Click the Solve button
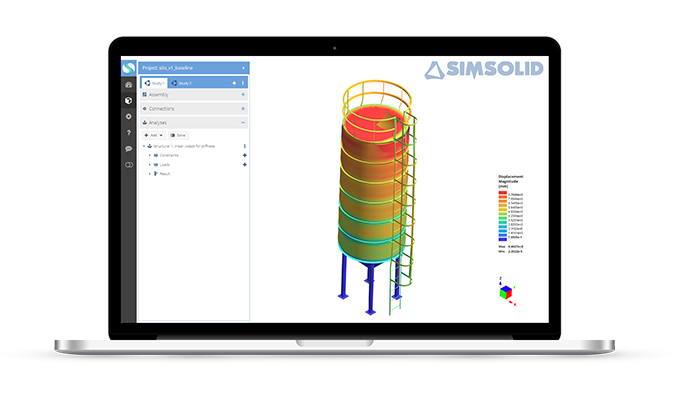 click(x=178, y=134)
